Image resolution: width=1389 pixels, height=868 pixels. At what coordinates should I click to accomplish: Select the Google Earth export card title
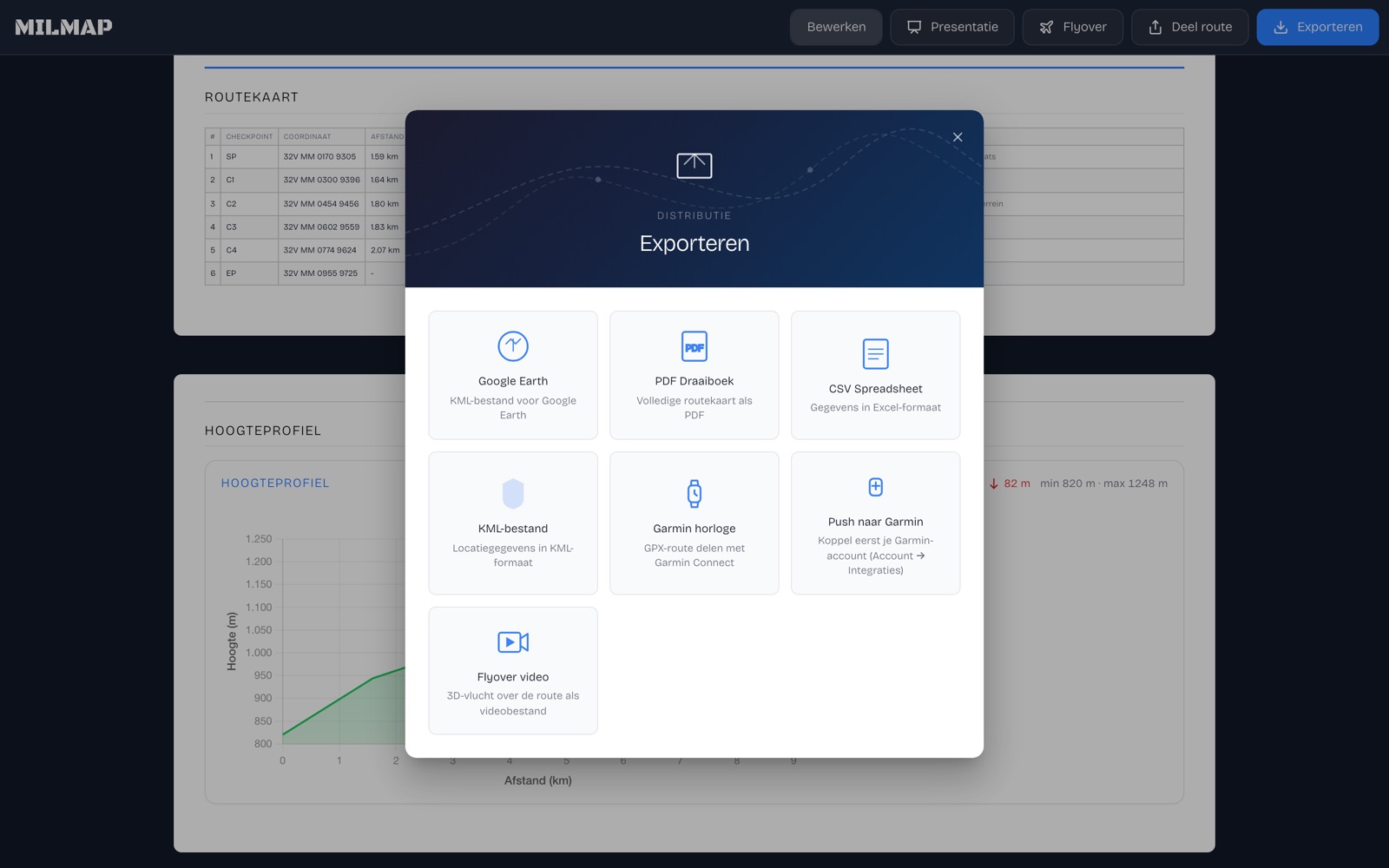pyautogui.click(x=513, y=381)
